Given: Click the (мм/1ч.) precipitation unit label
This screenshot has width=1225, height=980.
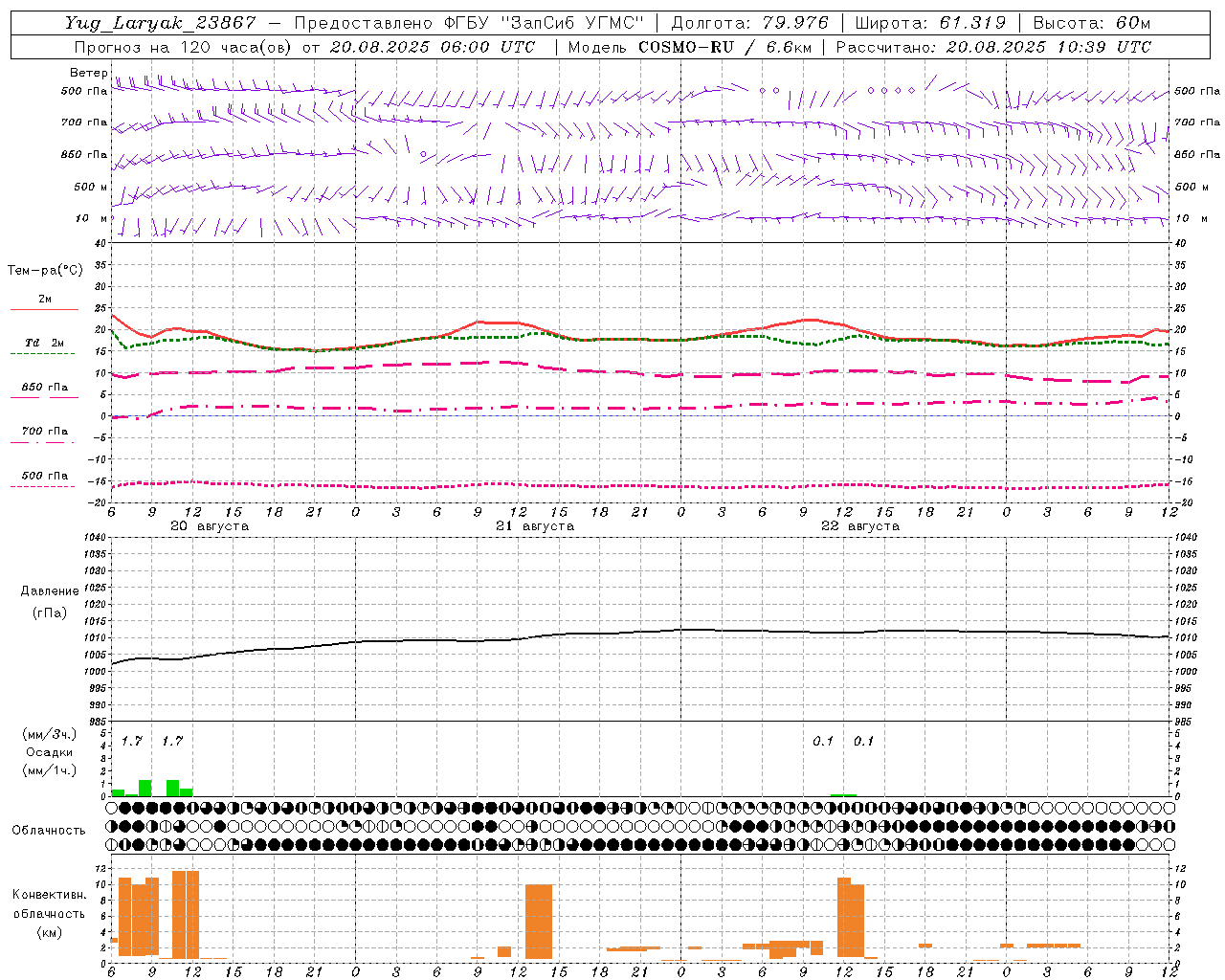Looking at the screenshot, I should [50, 770].
